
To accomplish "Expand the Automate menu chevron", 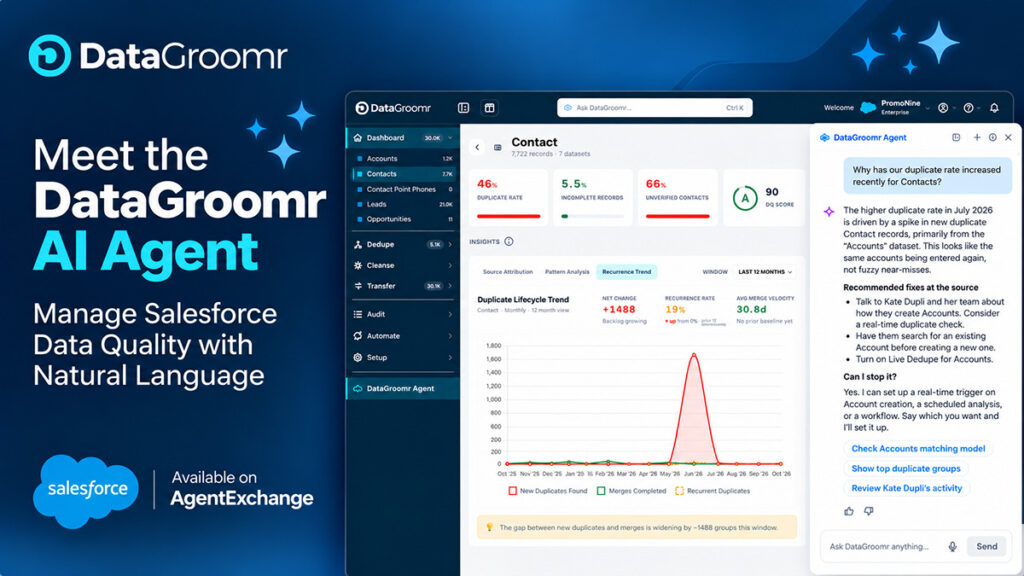I will [x=450, y=336].
